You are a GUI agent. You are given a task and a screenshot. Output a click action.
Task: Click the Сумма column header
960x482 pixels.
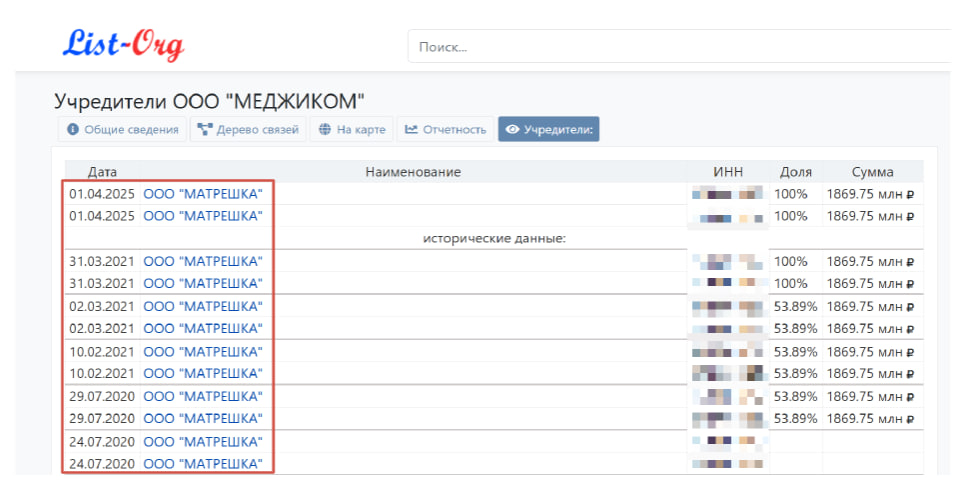(872, 172)
